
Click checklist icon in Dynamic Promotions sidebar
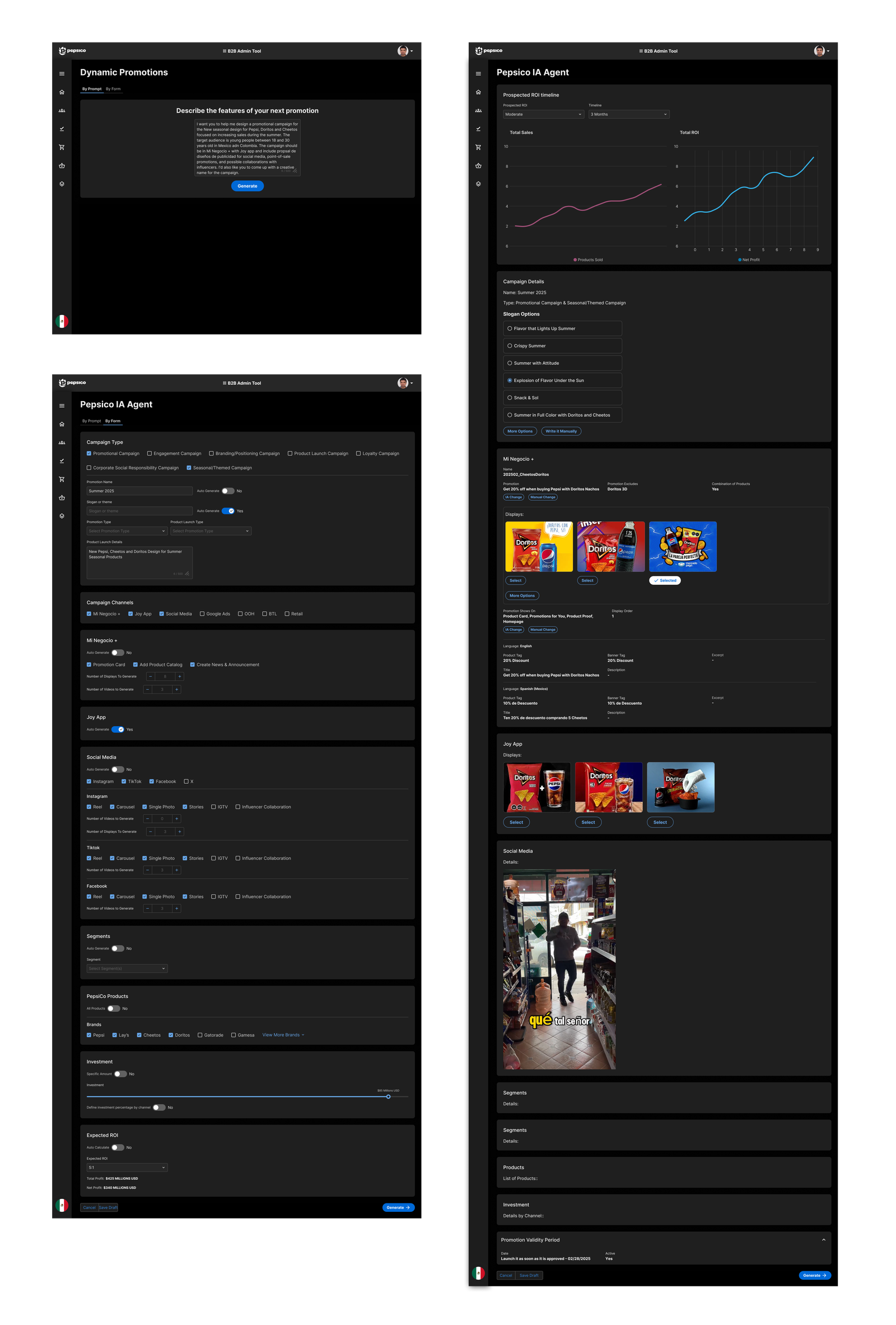(62, 129)
